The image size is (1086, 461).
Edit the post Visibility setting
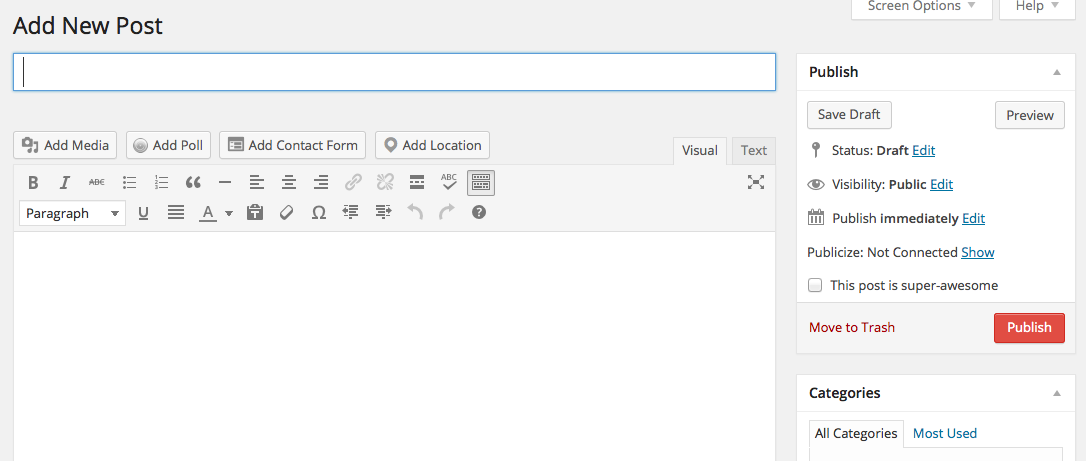941,184
